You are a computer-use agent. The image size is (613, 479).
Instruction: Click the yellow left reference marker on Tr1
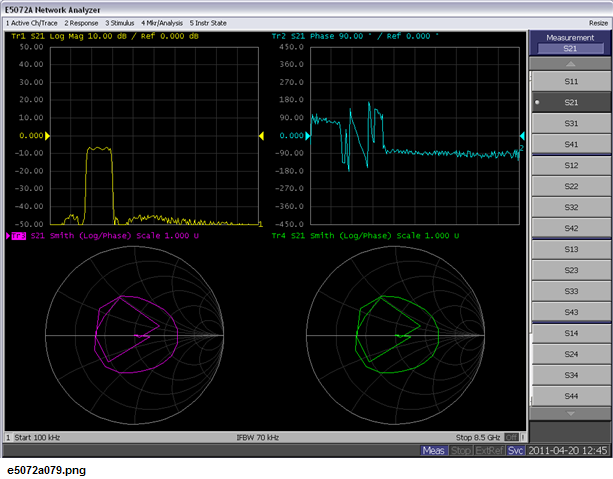pos(47,136)
